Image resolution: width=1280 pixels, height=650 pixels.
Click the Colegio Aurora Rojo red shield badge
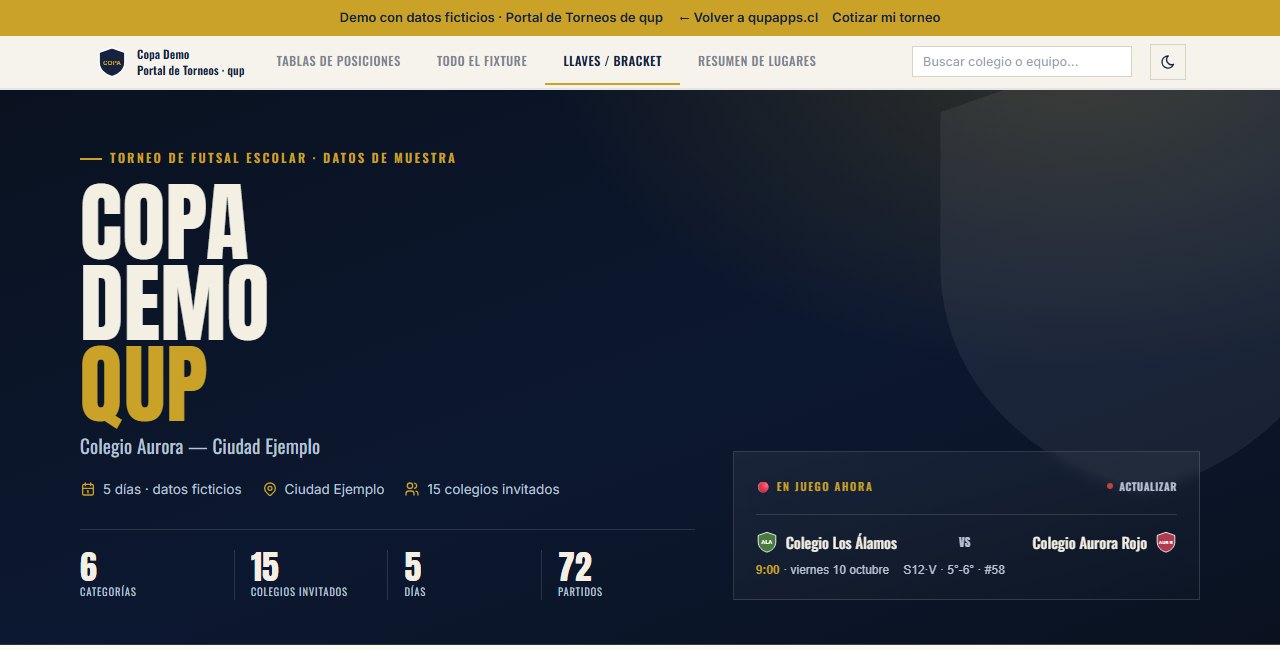coord(1166,542)
